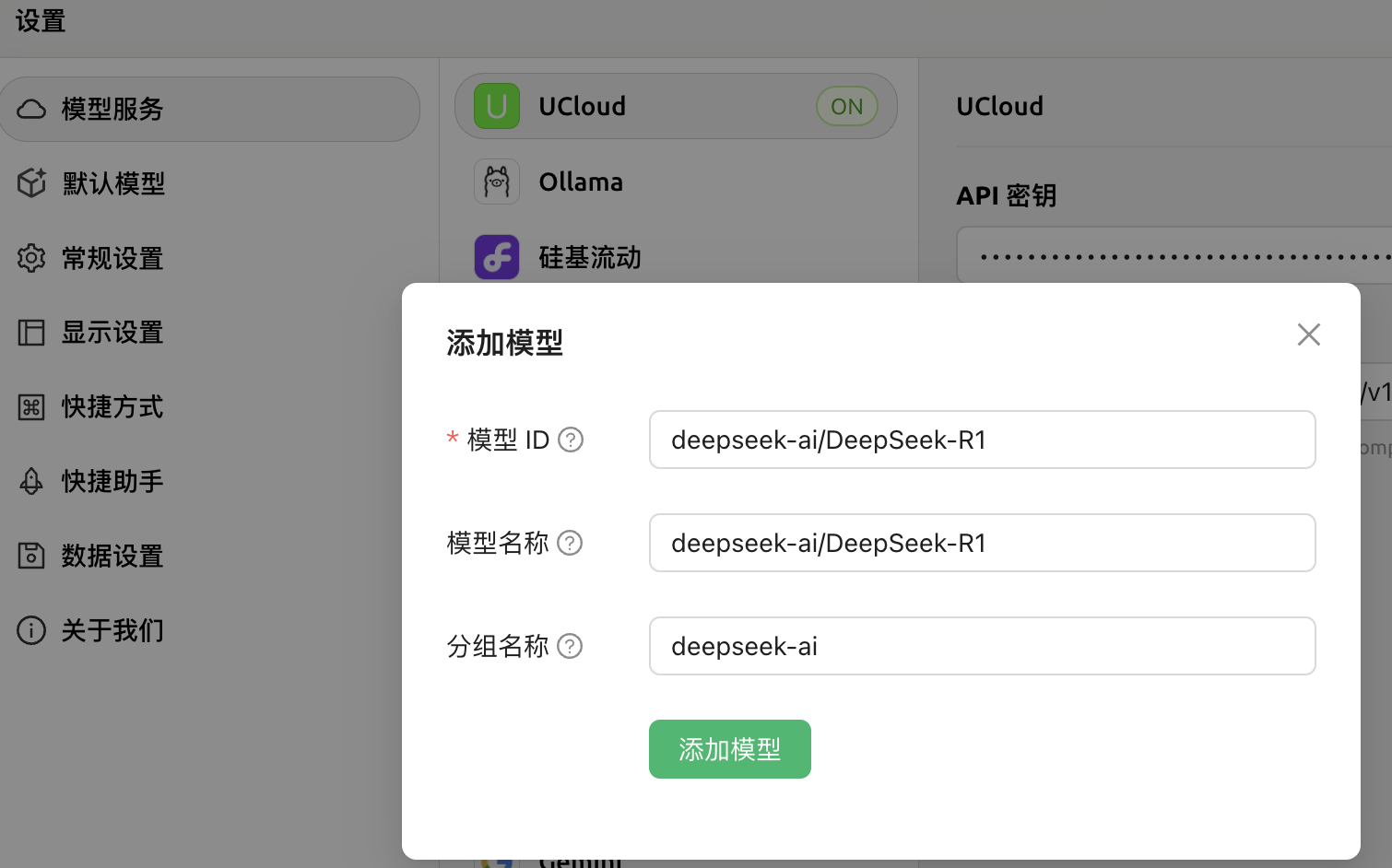Toggle UCloud service off
The image size is (1392, 868).
pyautogui.click(x=846, y=106)
